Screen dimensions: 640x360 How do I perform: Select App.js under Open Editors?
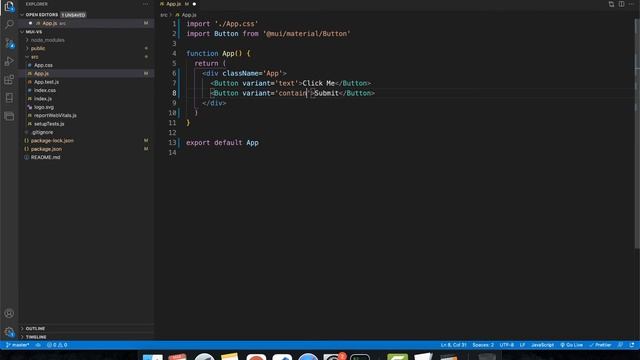tap(87, 23)
